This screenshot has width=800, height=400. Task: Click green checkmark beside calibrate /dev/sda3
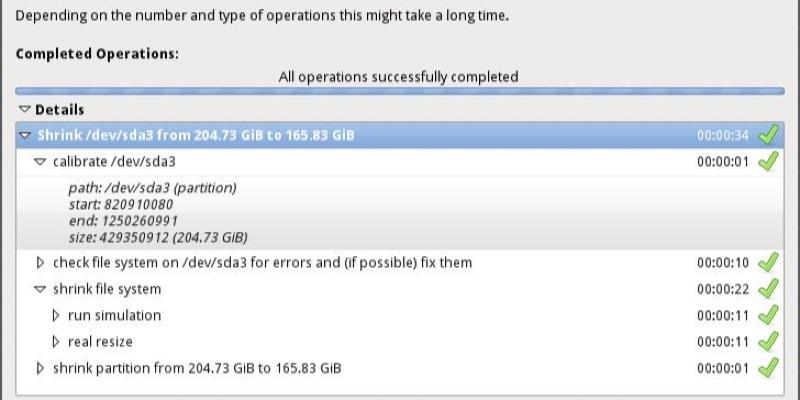768,161
